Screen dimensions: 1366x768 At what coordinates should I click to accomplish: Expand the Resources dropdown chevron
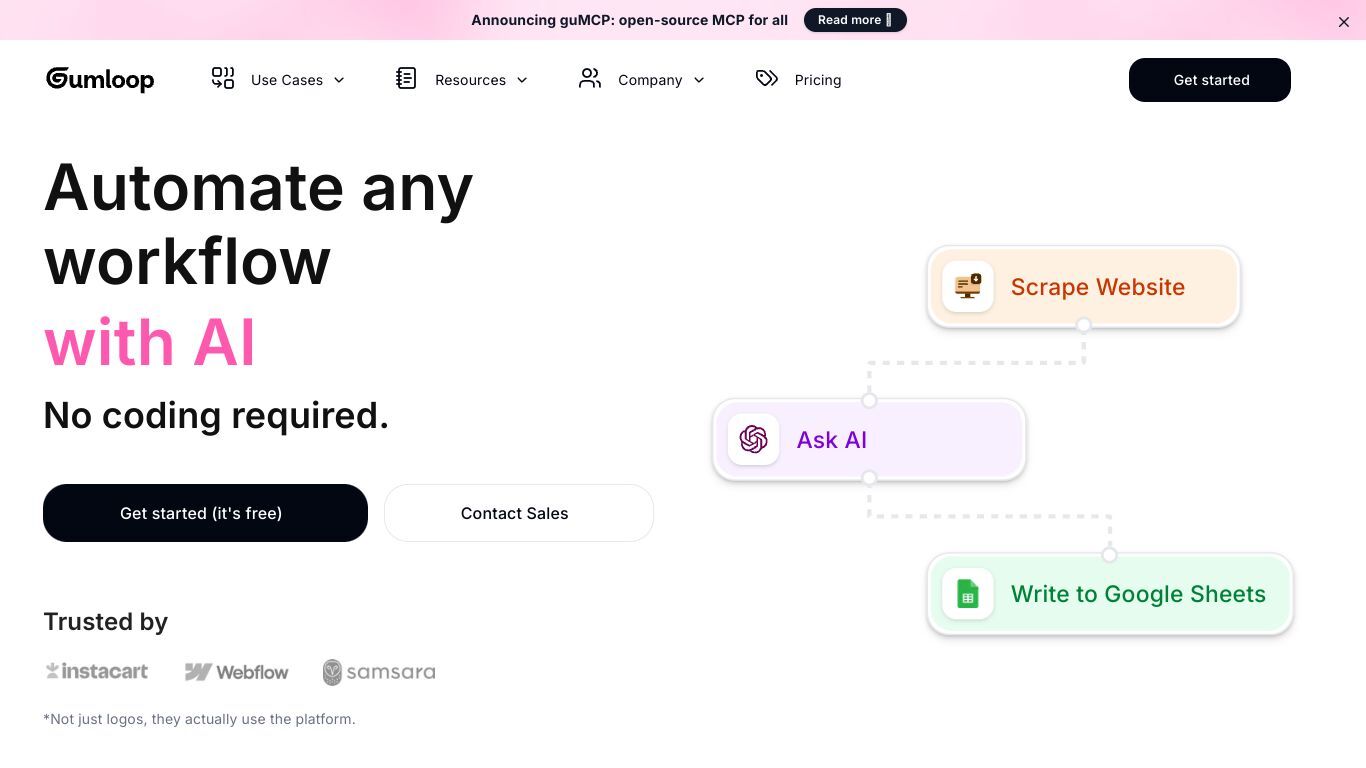click(x=522, y=80)
